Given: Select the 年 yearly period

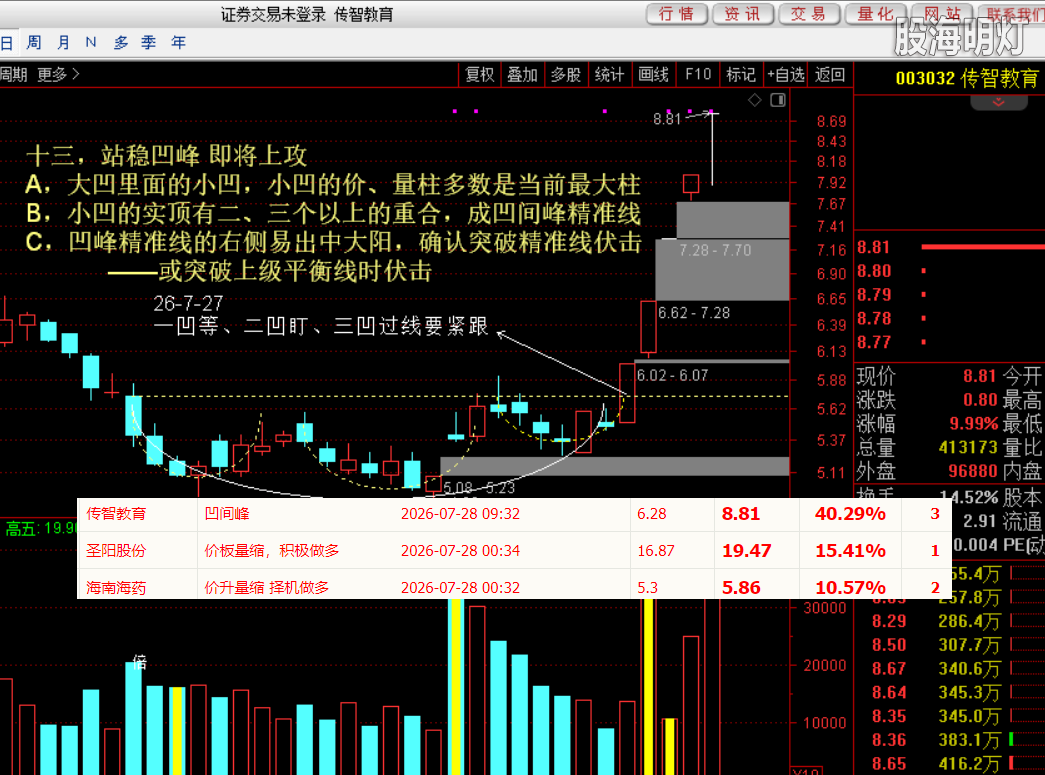Looking at the screenshot, I should tap(178, 43).
